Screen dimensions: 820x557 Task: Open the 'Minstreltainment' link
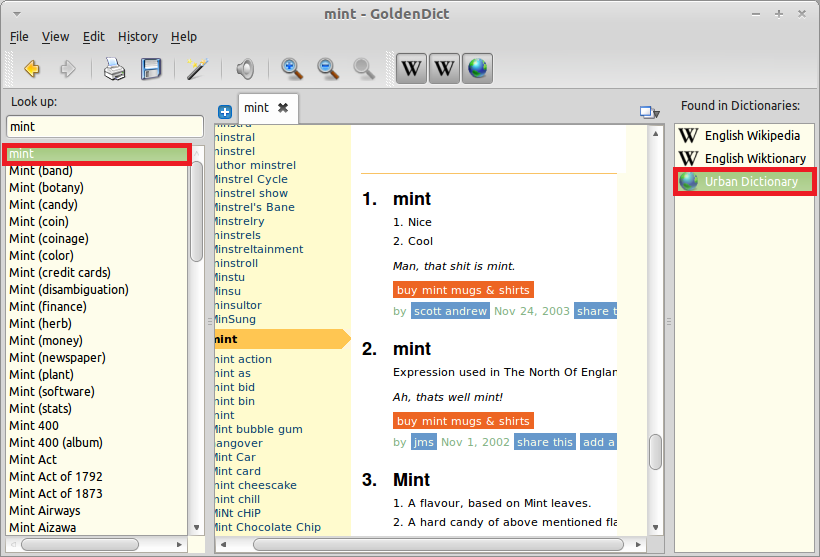tap(259, 249)
